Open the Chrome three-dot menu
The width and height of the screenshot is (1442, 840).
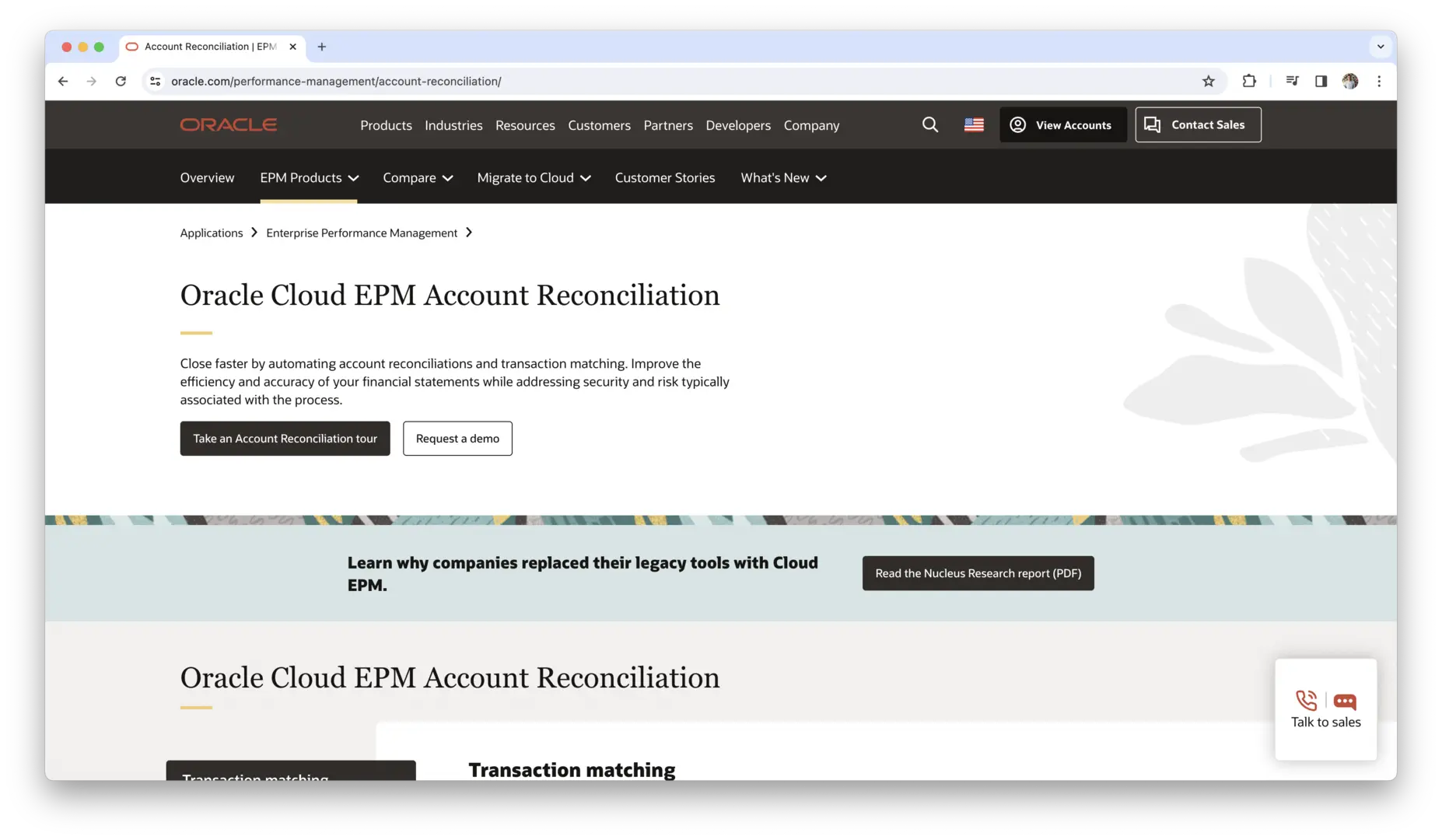[1379, 81]
